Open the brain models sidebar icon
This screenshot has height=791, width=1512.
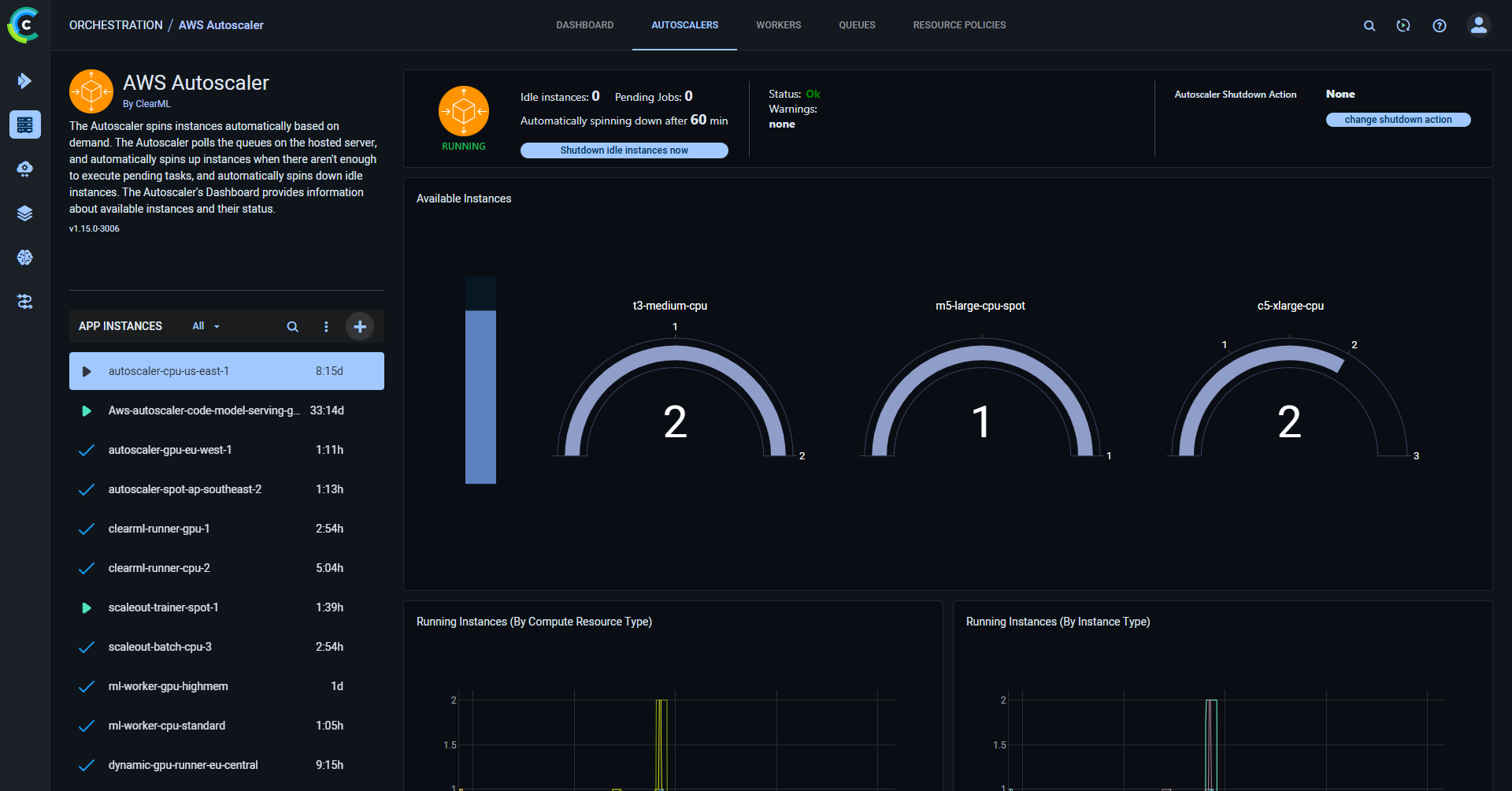tap(25, 257)
